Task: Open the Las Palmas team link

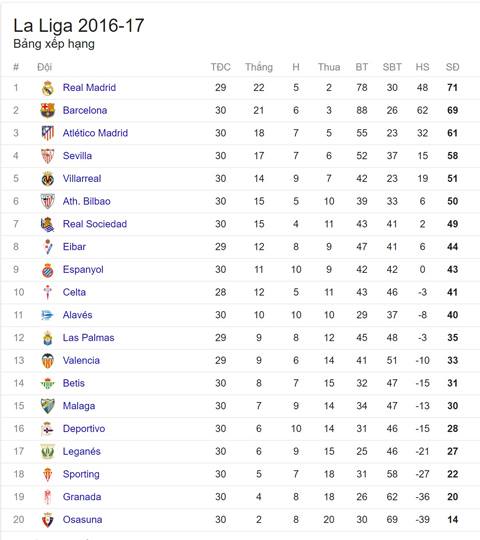Action: 88,338
